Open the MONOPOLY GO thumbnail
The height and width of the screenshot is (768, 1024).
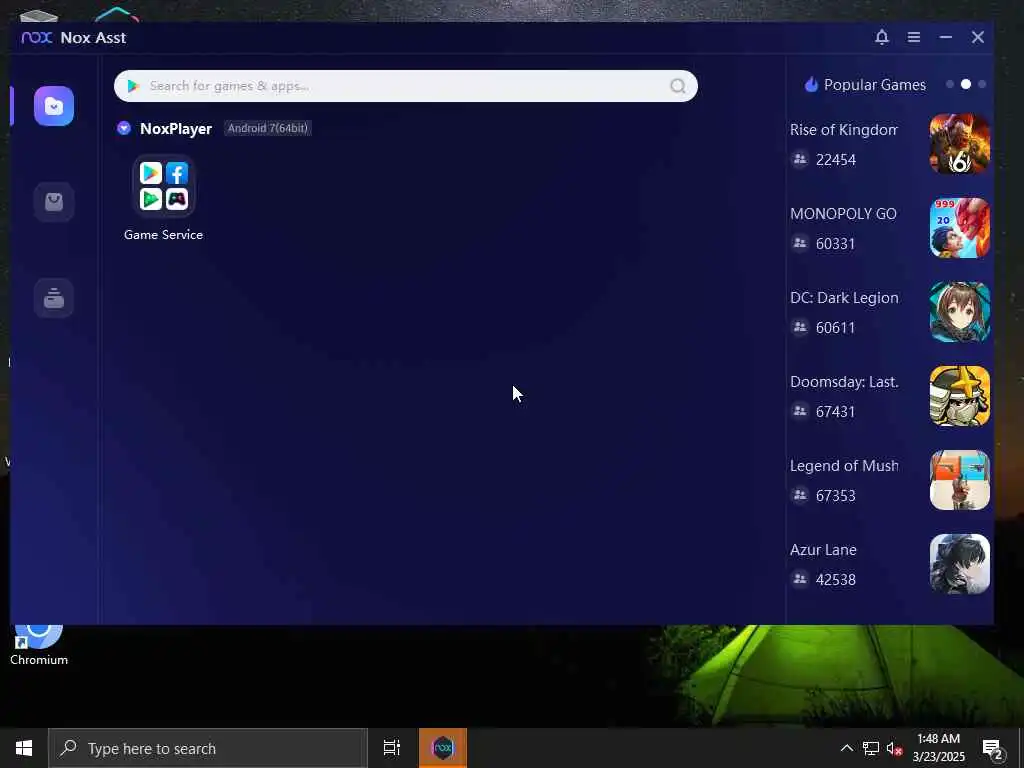point(959,228)
